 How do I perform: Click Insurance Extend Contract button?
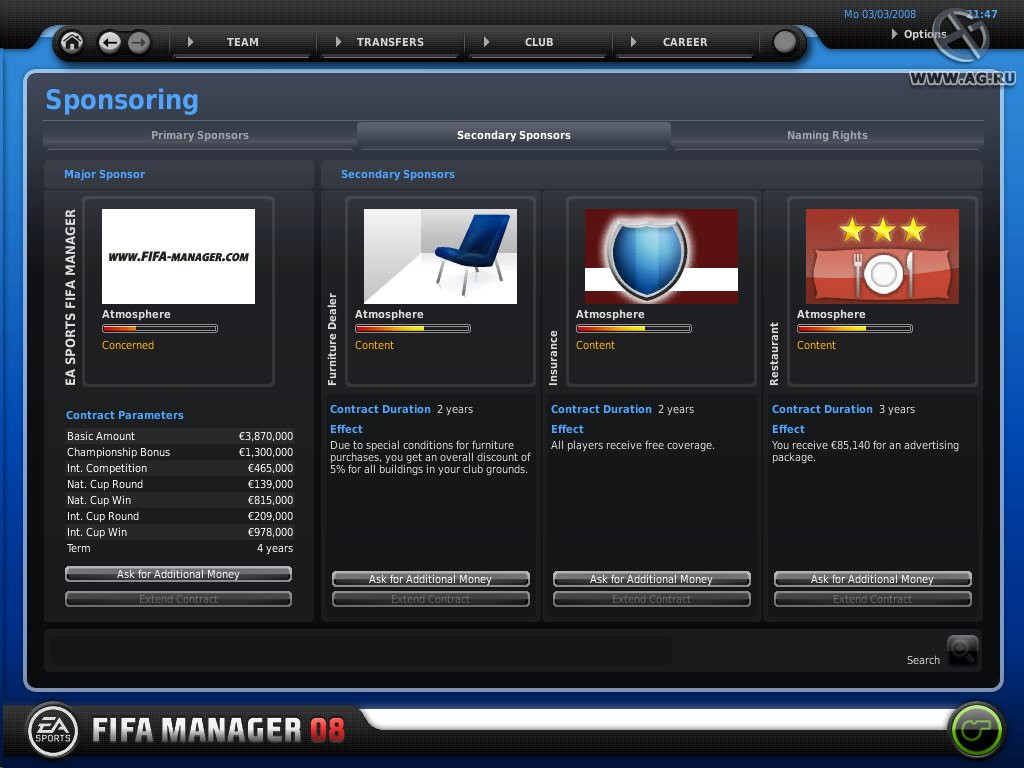pyautogui.click(x=651, y=599)
